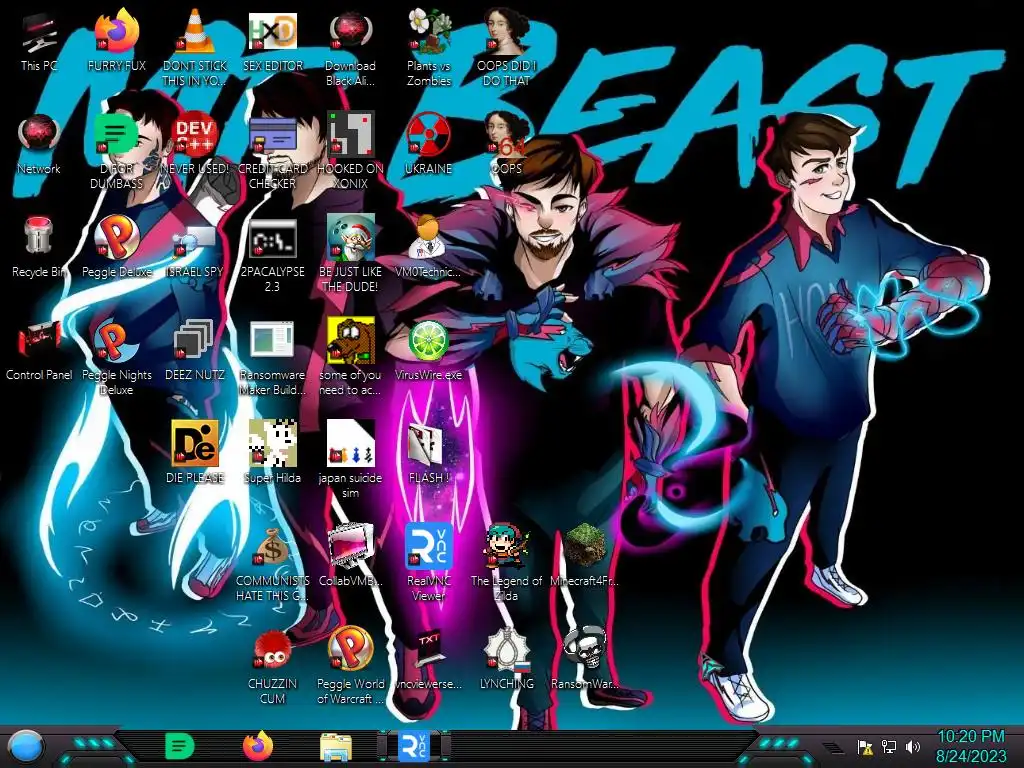Open File Explorer from the taskbar
This screenshot has height=768, width=1024.
(x=336, y=746)
